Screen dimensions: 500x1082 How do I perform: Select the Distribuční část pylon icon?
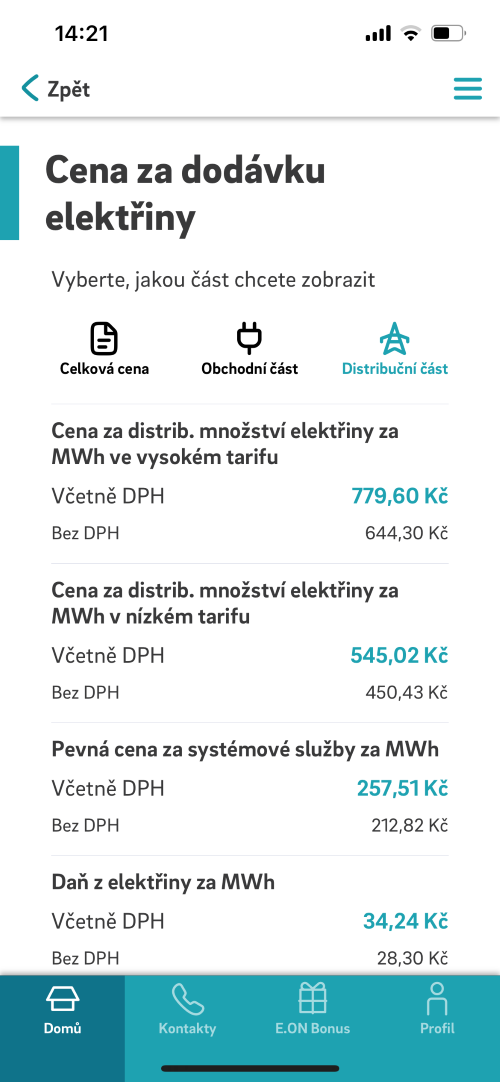(394, 338)
